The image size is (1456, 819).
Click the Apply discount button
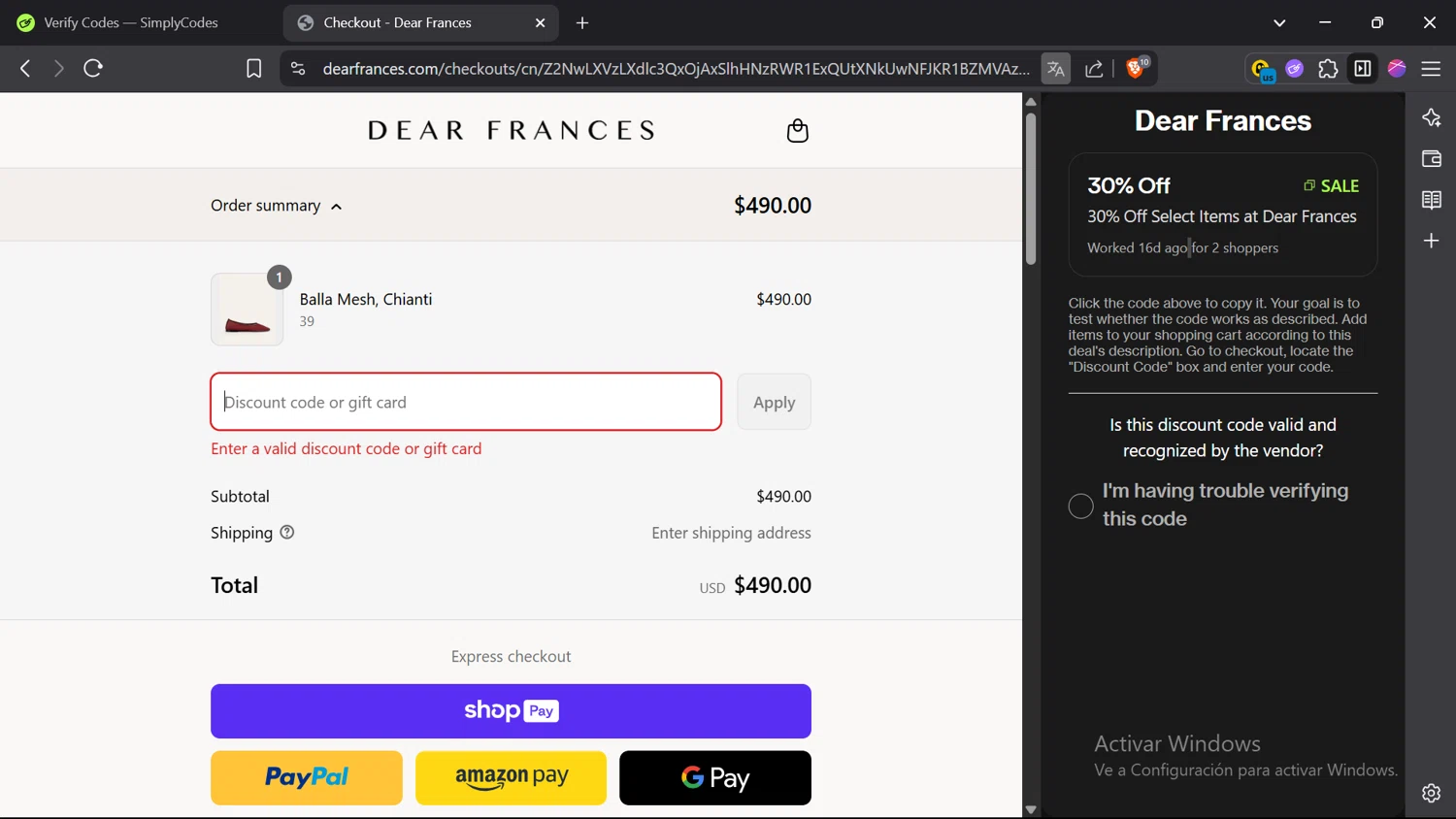pos(774,402)
